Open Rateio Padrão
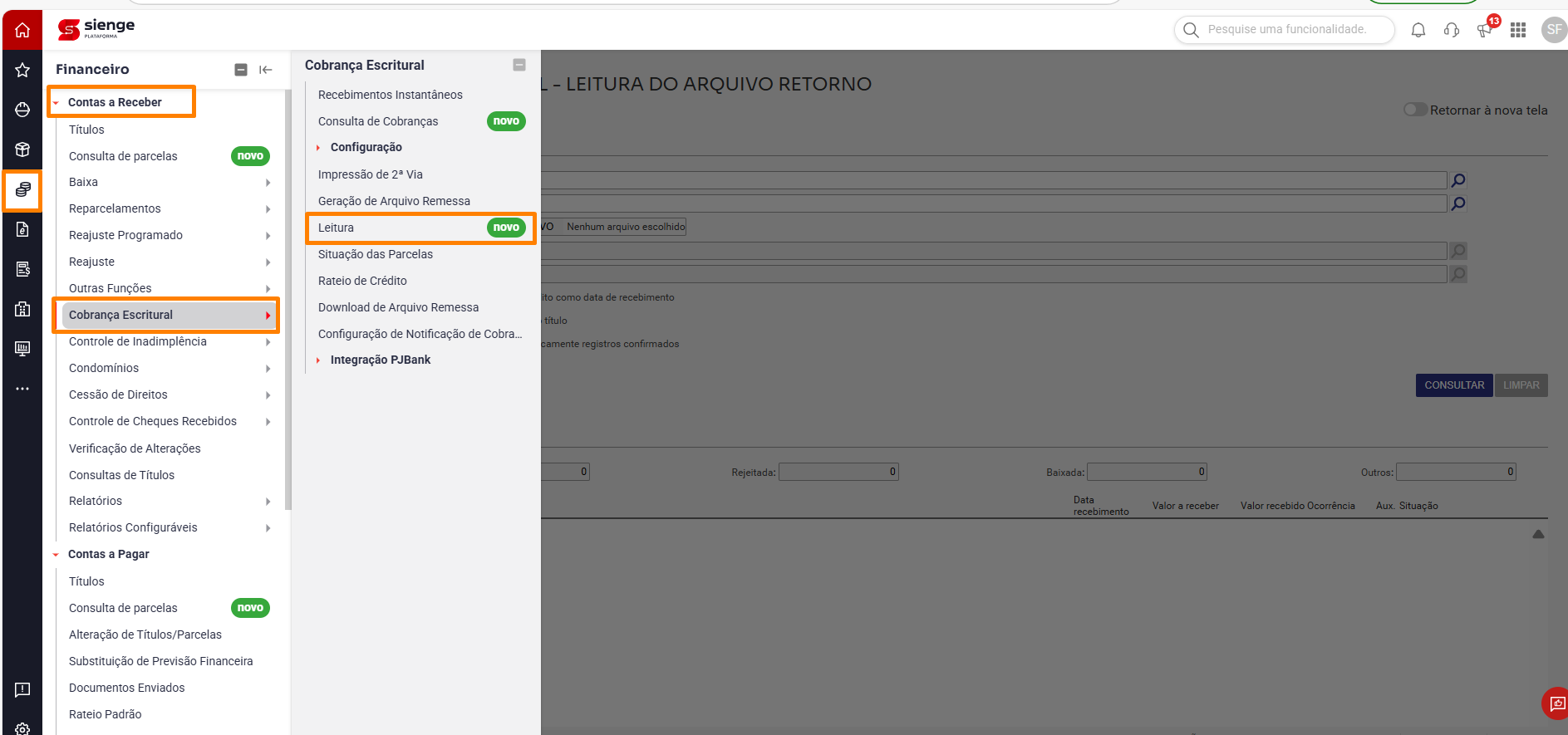The height and width of the screenshot is (735, 1568). pos(106,714)
